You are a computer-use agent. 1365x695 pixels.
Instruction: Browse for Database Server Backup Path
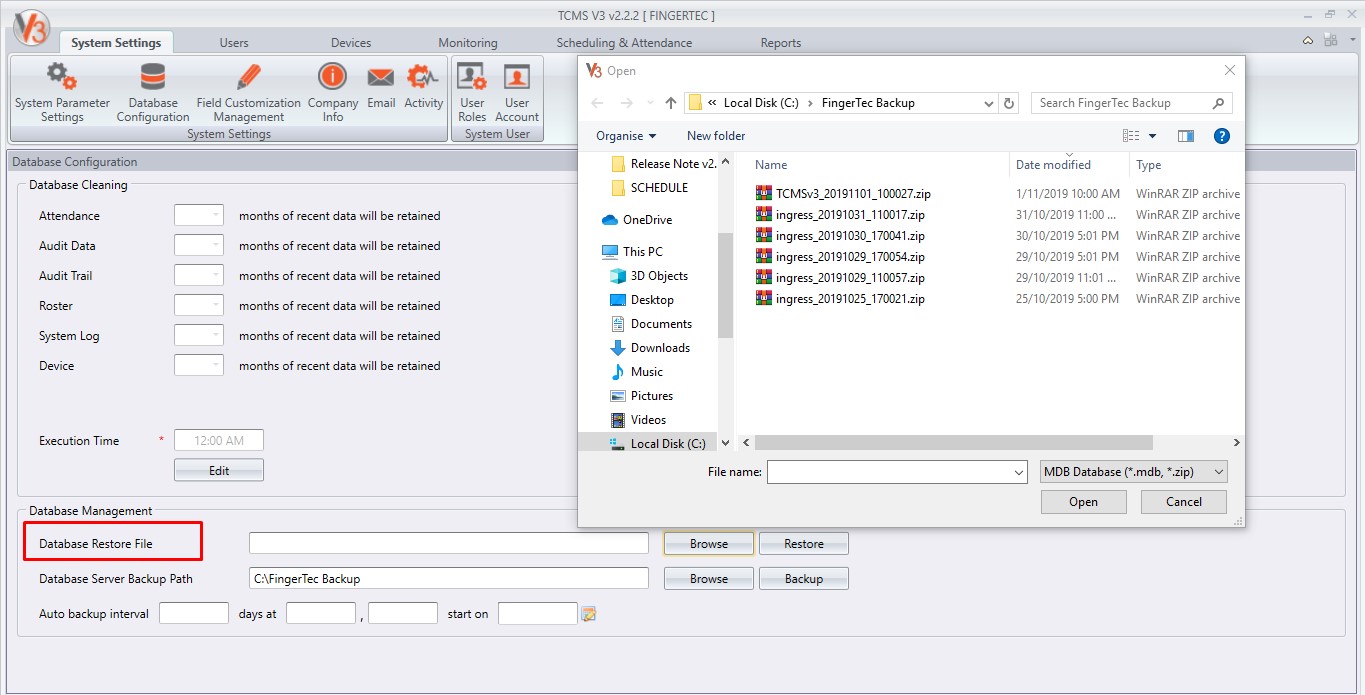click(x=709, y=579)
